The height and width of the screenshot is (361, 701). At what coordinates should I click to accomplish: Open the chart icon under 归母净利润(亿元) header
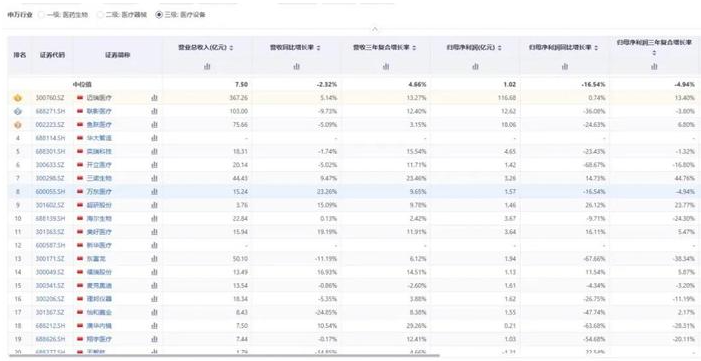pyautogui.click(x=475, y=67)
